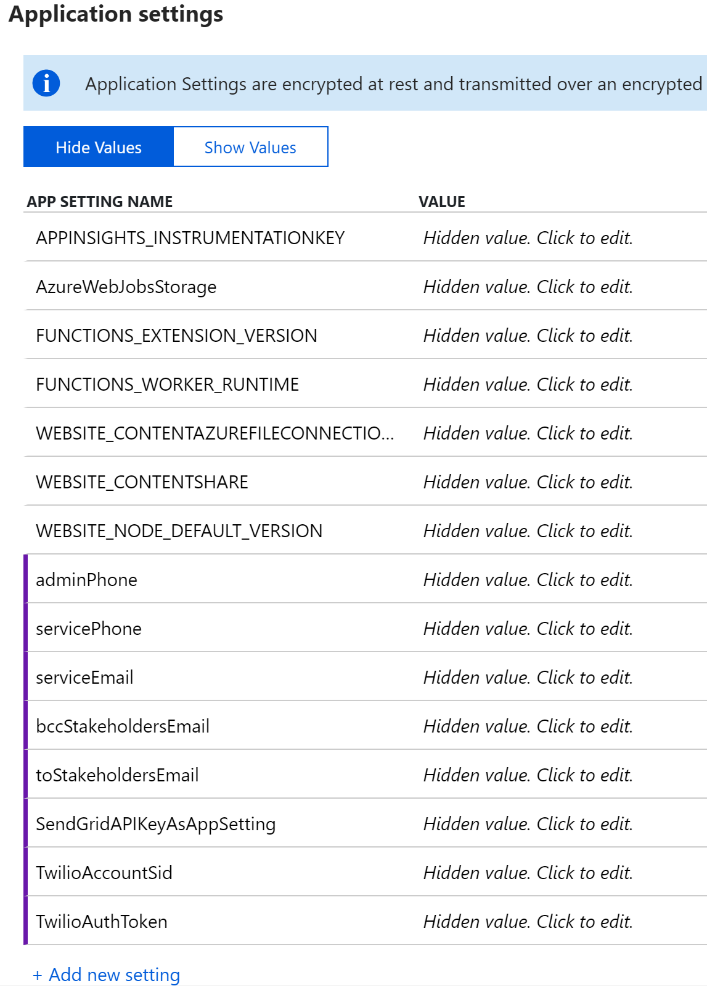Edit the TwilioAuthToken hidden value
The image size is (707, 986).
point(528,922)
